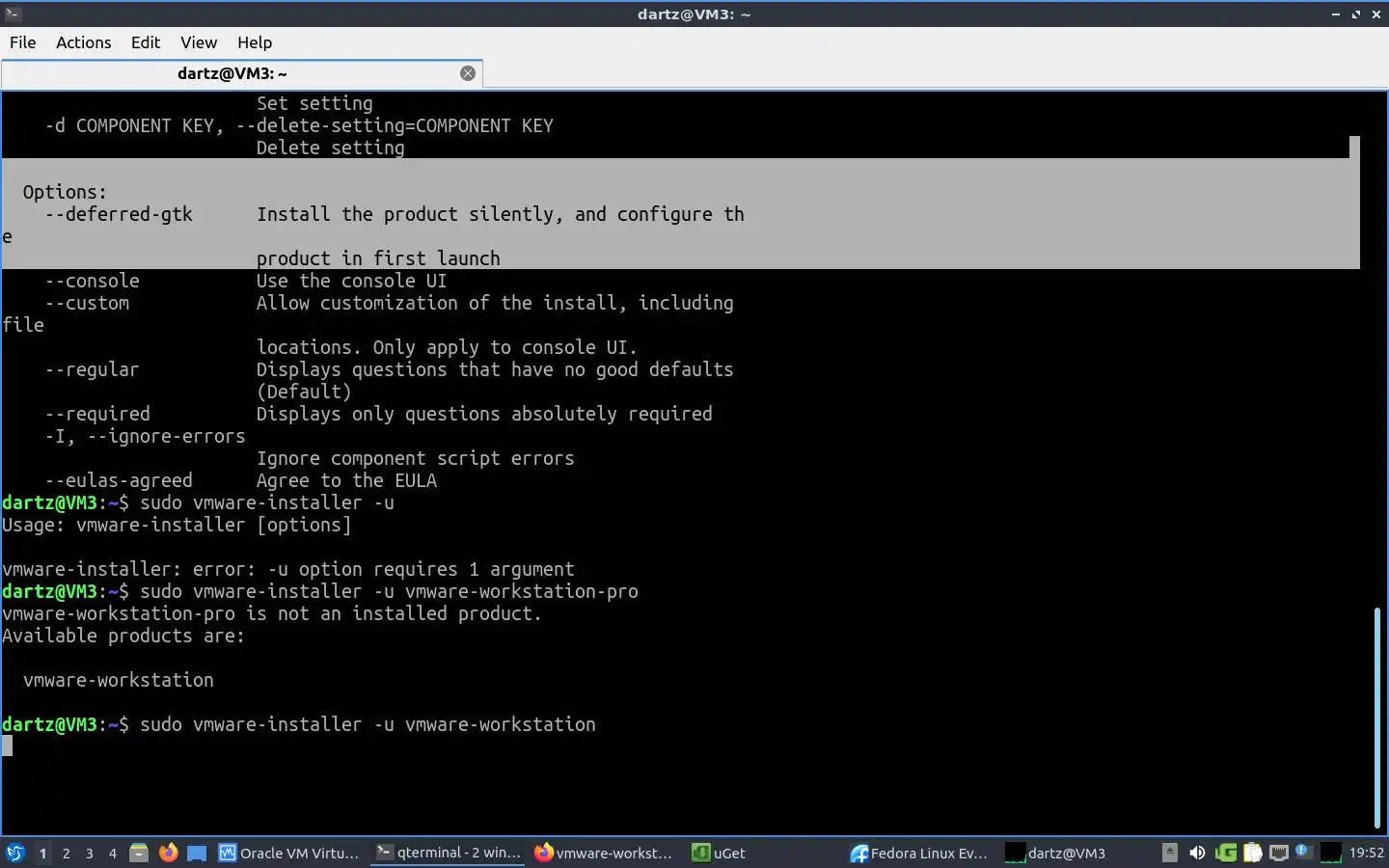Select the dartz@VM3: ~ terminal tab

232,73
